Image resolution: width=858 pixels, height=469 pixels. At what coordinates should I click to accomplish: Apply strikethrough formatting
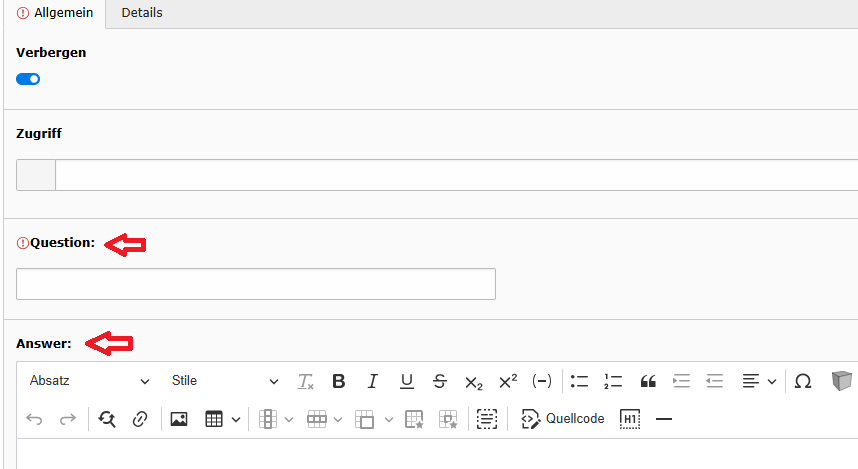point(440,381)
